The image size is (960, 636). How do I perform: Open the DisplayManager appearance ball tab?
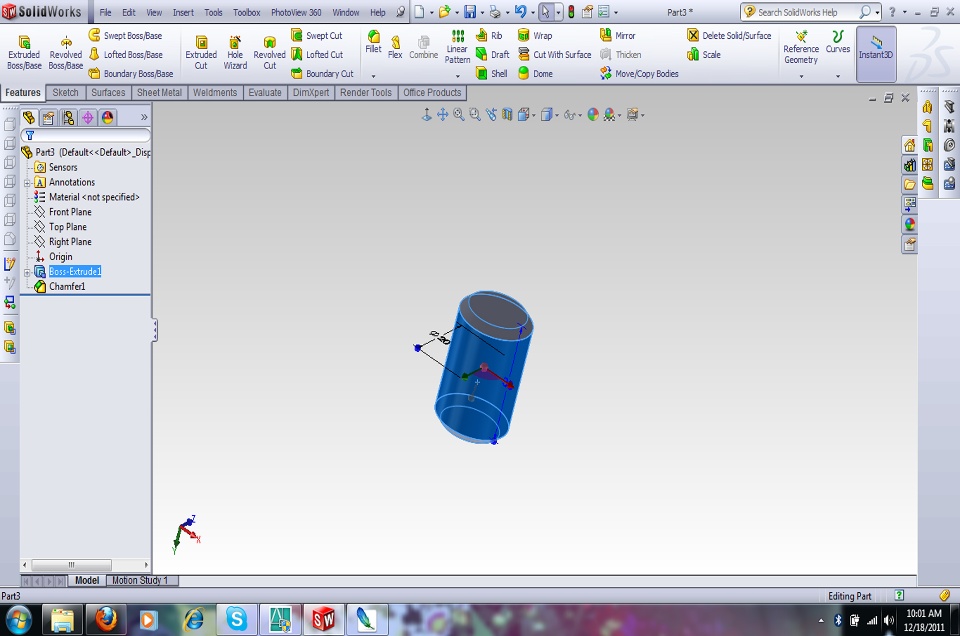coord(107,117)
